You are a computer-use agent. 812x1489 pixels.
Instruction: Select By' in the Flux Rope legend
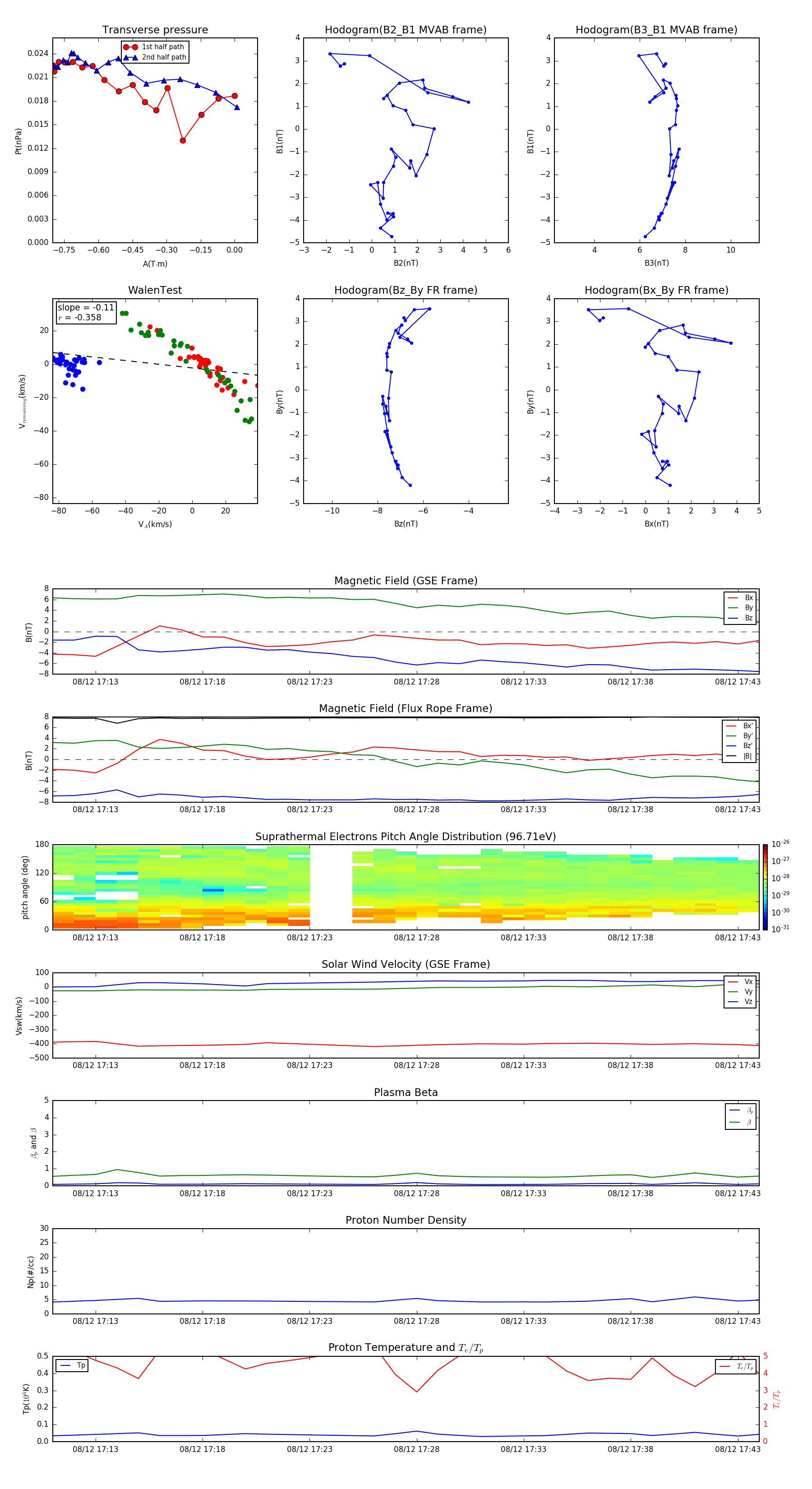(739, 736)
